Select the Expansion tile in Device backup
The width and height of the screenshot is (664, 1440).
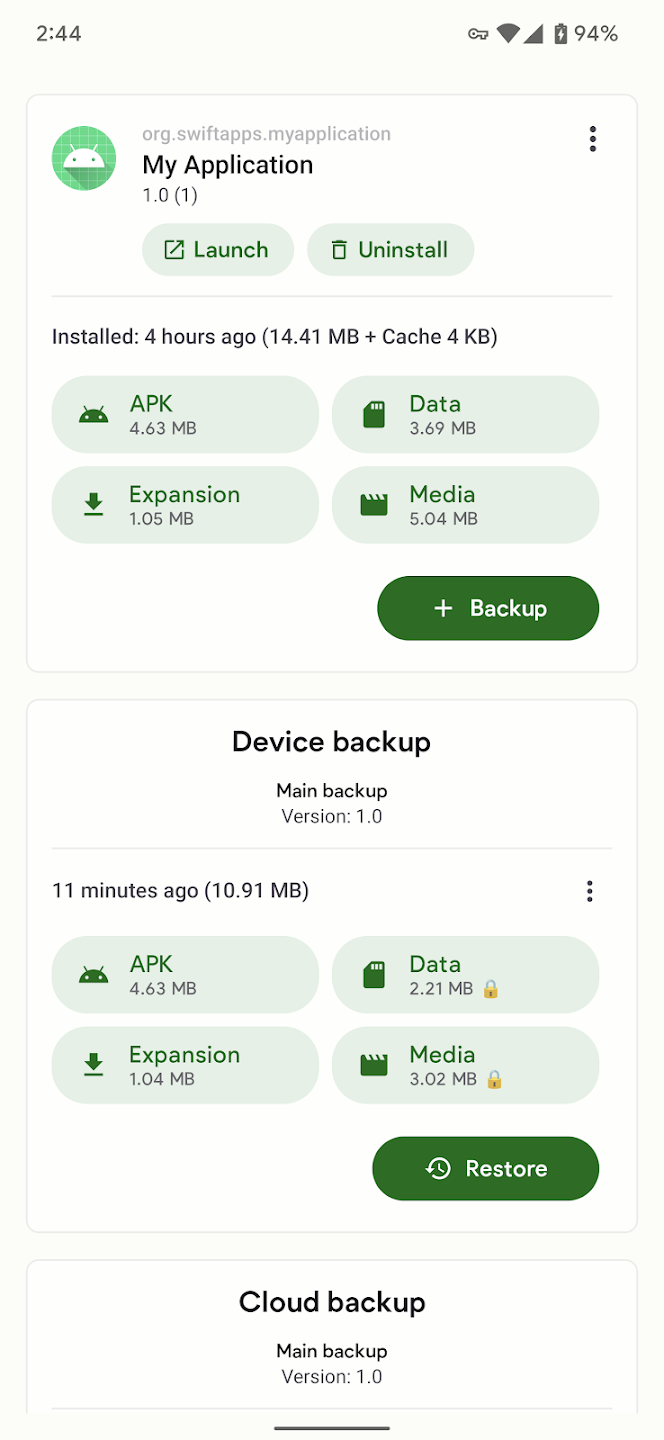(x=185, y=1064)
